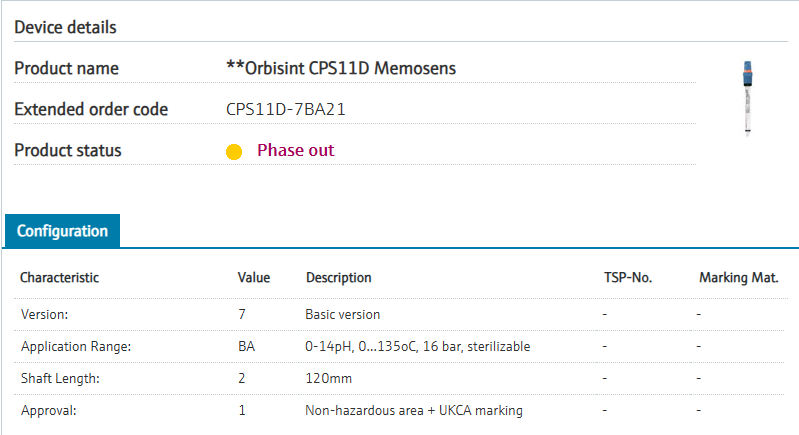Click the Device details heading

pos(65,27)
